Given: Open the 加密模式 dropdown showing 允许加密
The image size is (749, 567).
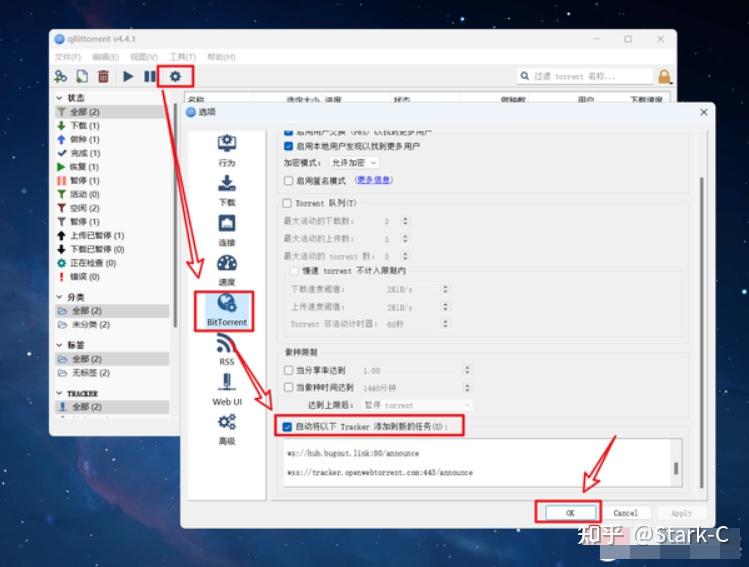Looking at the screenshot, I should (354, 163).
